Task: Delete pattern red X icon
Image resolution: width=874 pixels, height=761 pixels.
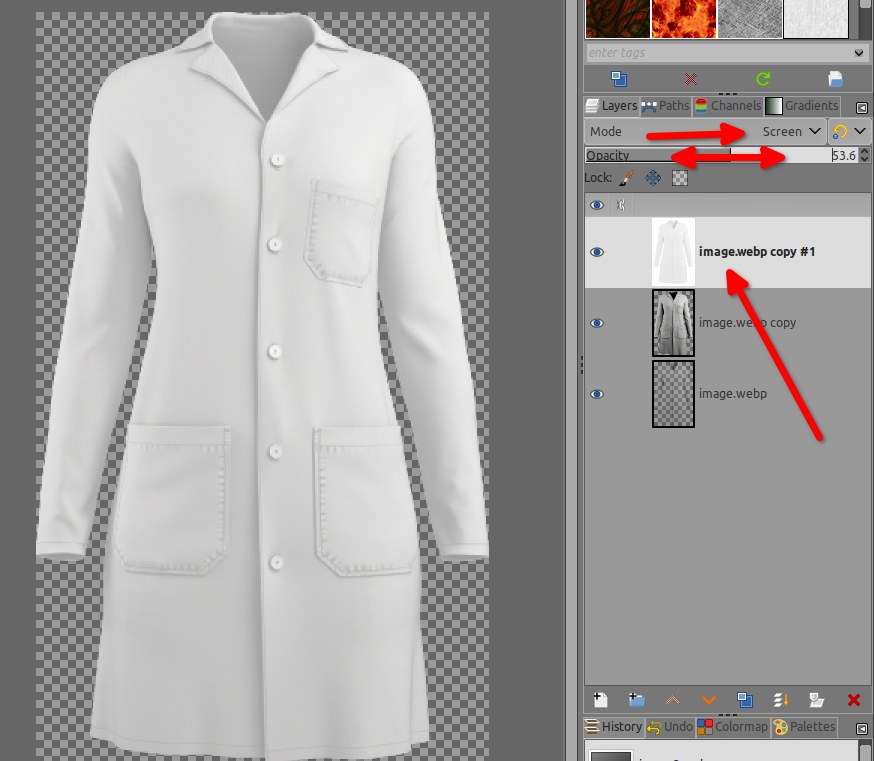Action: [x=691, y=79]
